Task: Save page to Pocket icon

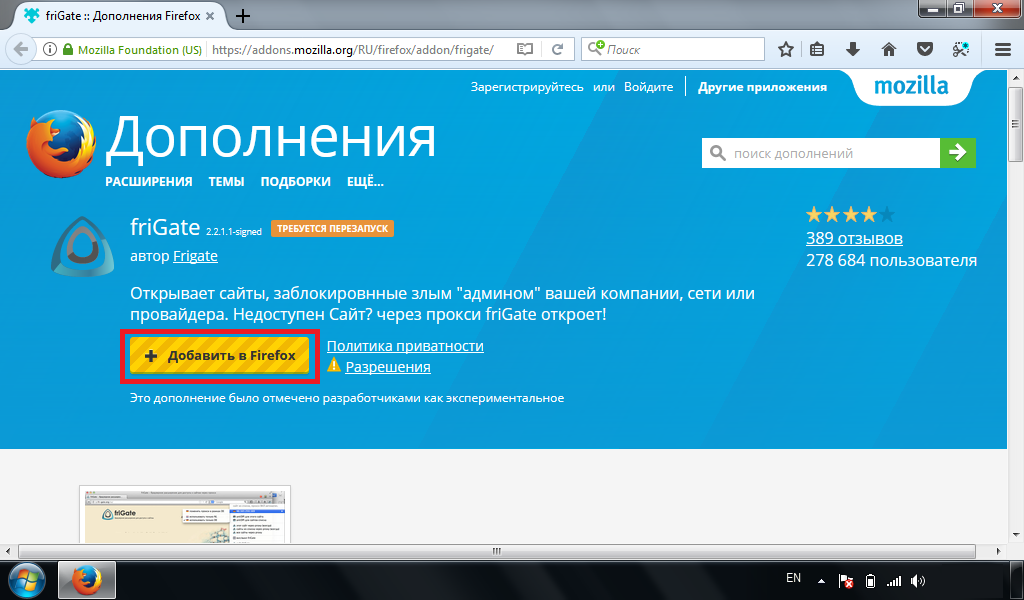Action: point(924,49)
